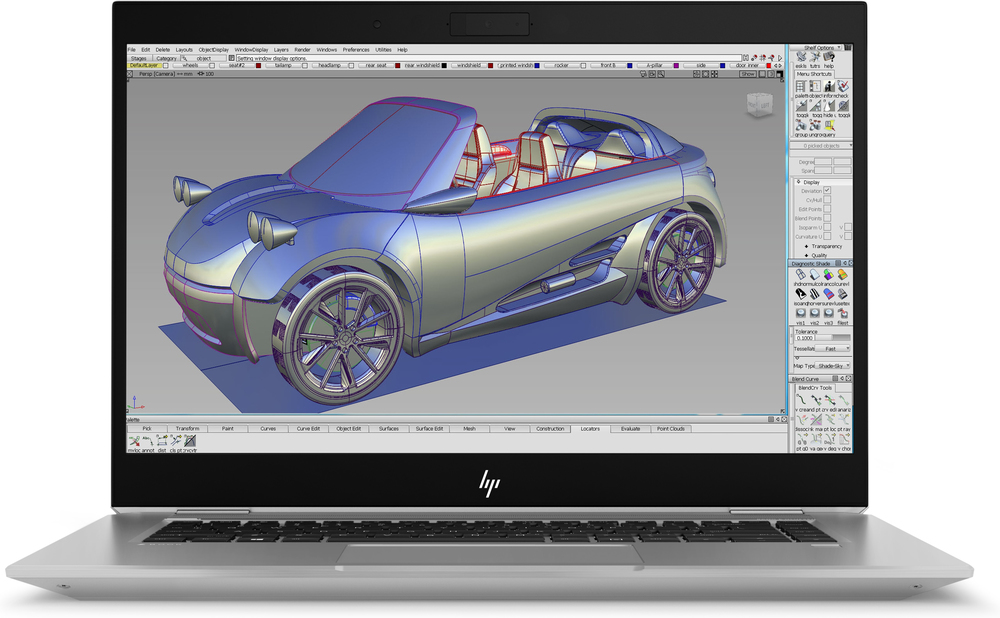Toggle the wheels layer visibility box

tap(212, 66)
